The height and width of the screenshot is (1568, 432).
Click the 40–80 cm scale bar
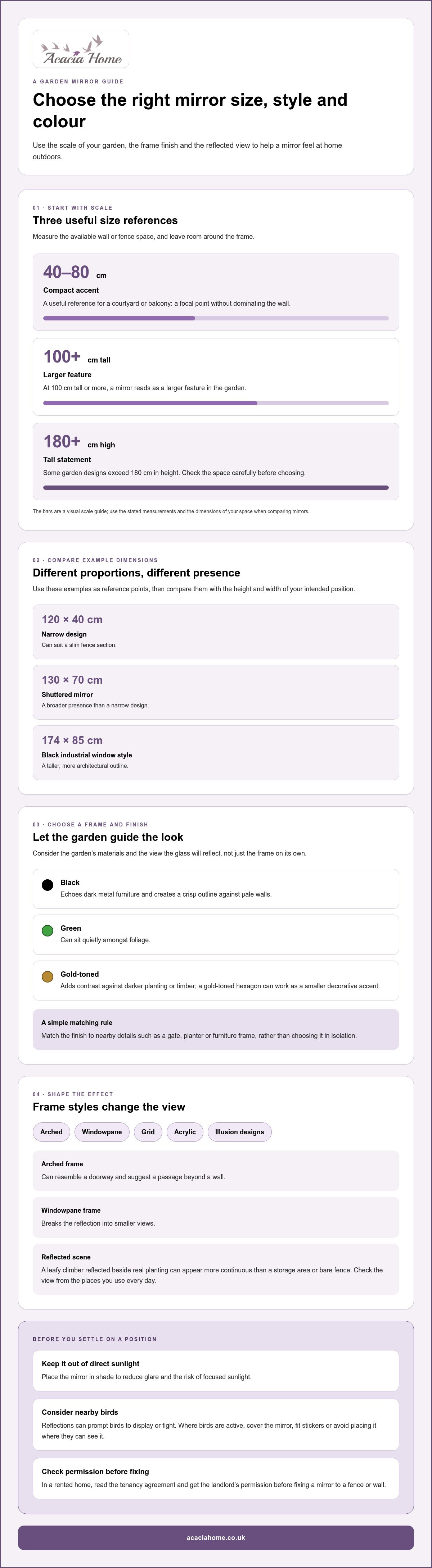(x=216, y=318)
